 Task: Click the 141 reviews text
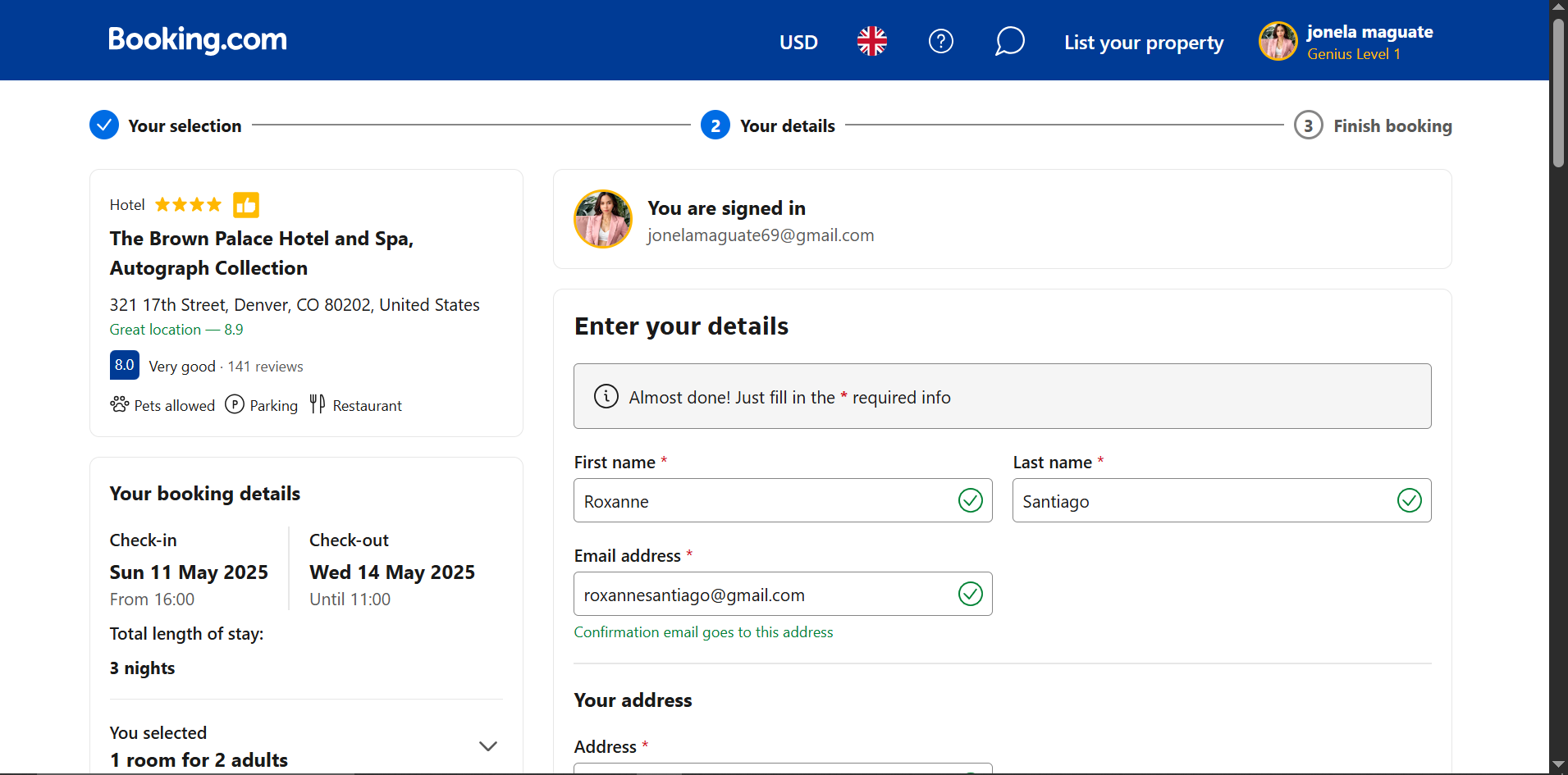(x=265, y=367)
